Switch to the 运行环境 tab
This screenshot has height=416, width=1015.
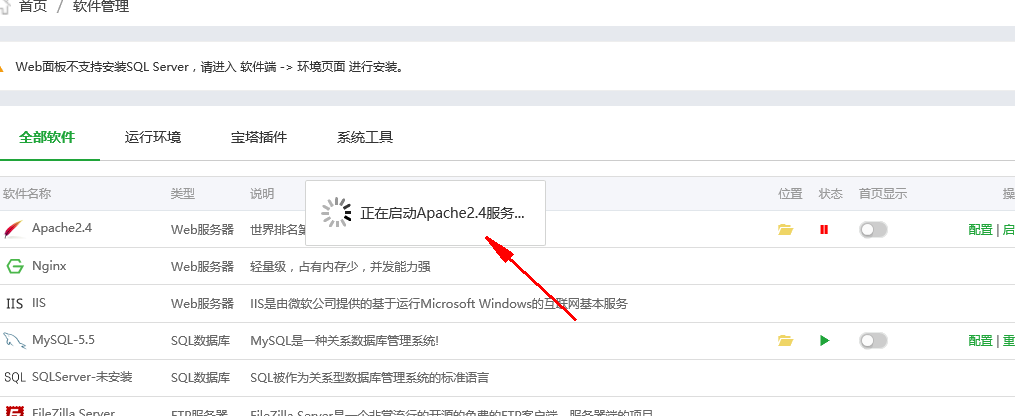tap(153, 137)
